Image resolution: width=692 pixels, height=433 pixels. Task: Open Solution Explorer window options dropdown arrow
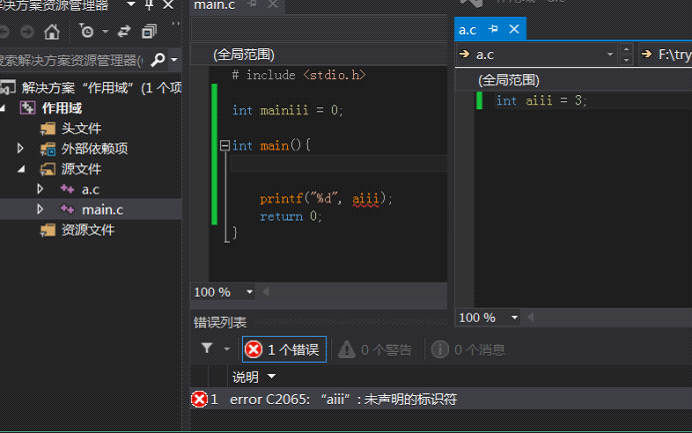(x=131, y=4)
